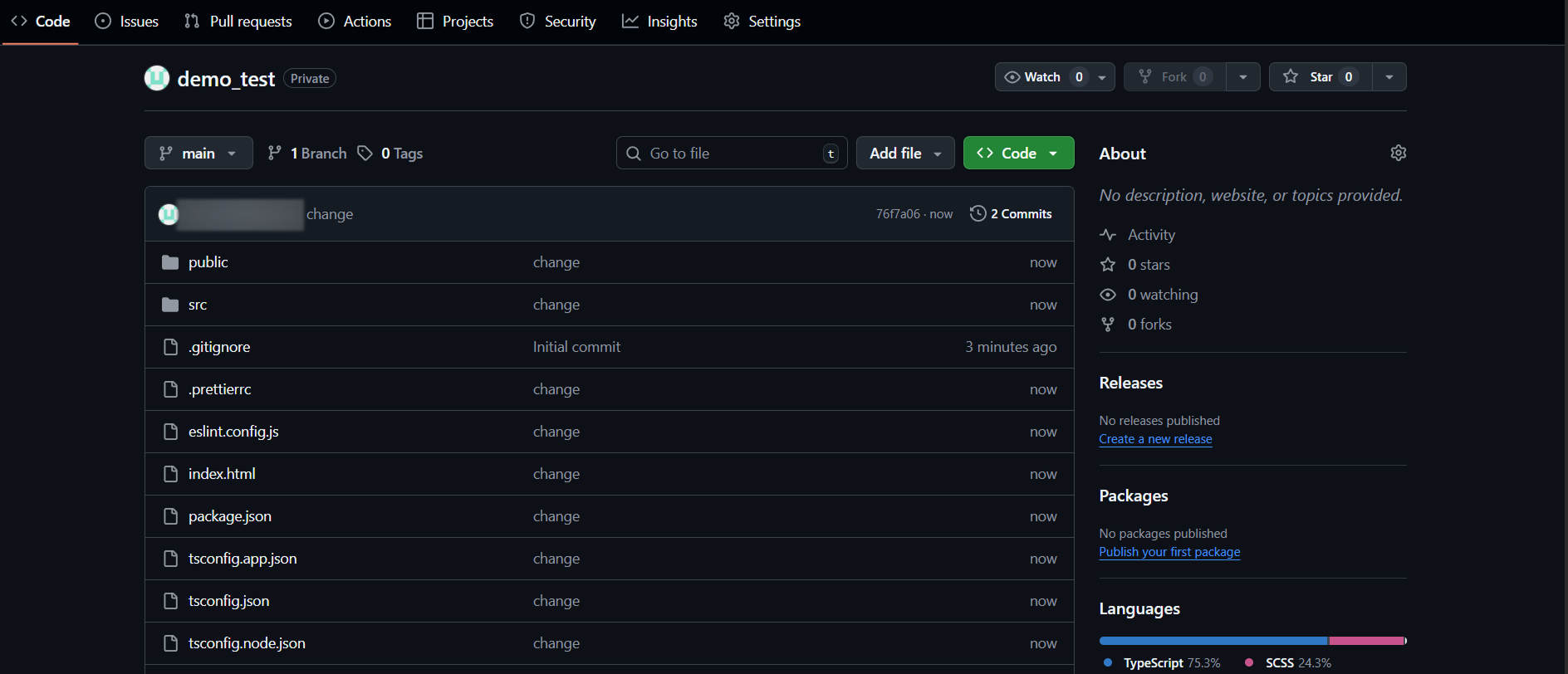Expand the main branch selector
This screenshot has height=674, width=1568.
click(x=198, y=153)
